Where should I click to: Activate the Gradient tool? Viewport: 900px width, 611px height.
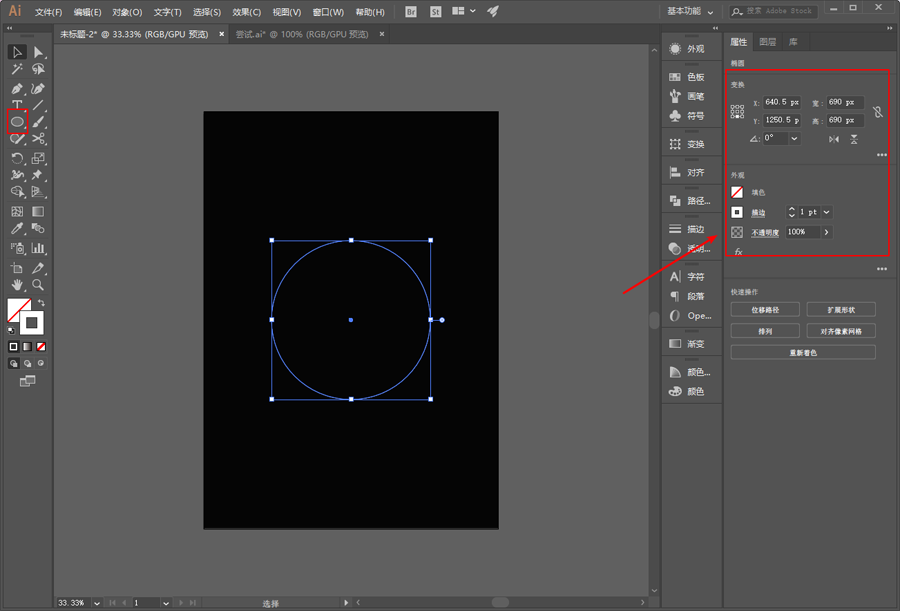tap(38, 211)
